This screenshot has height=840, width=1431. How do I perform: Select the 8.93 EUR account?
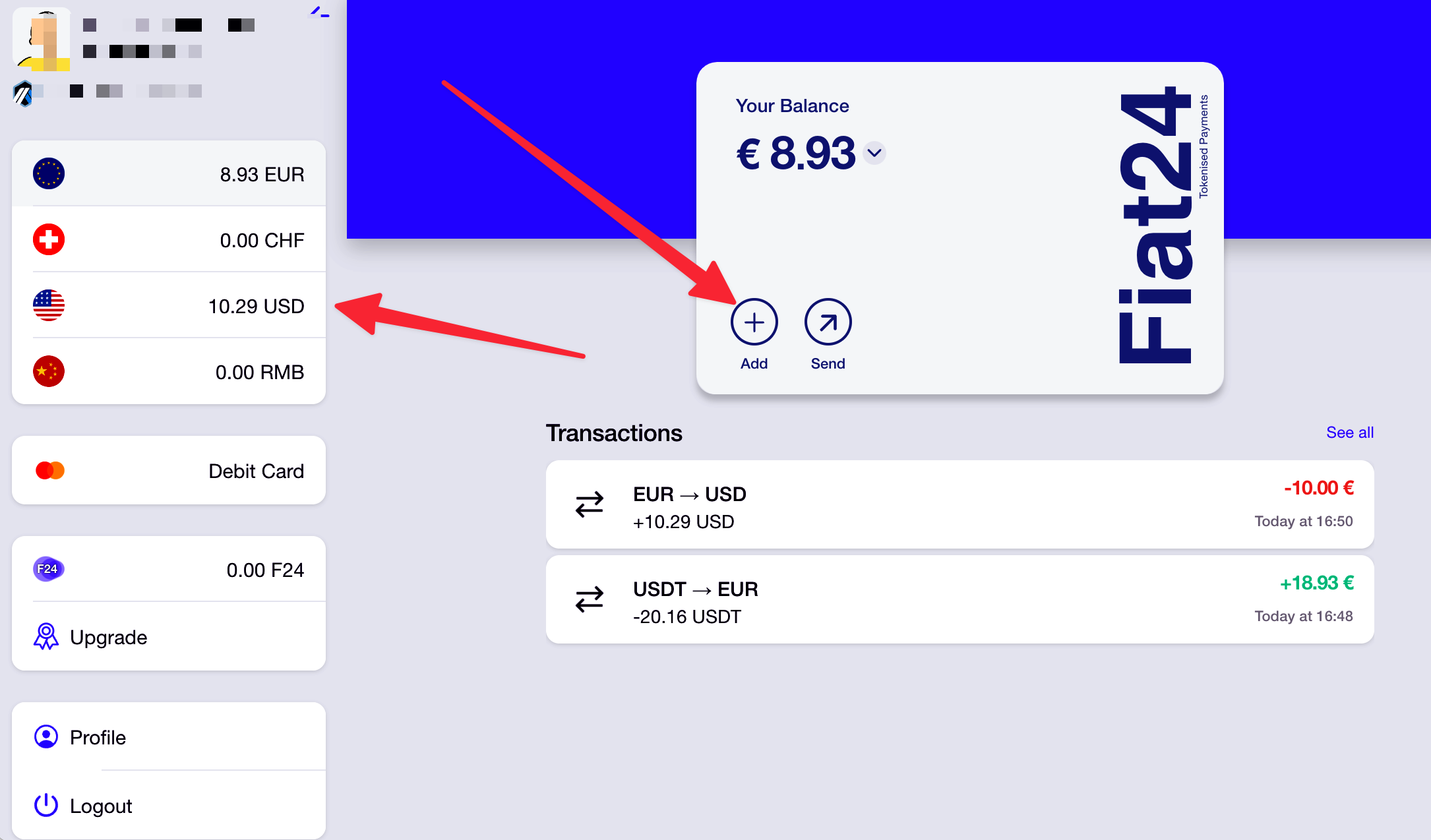point(169,174)
